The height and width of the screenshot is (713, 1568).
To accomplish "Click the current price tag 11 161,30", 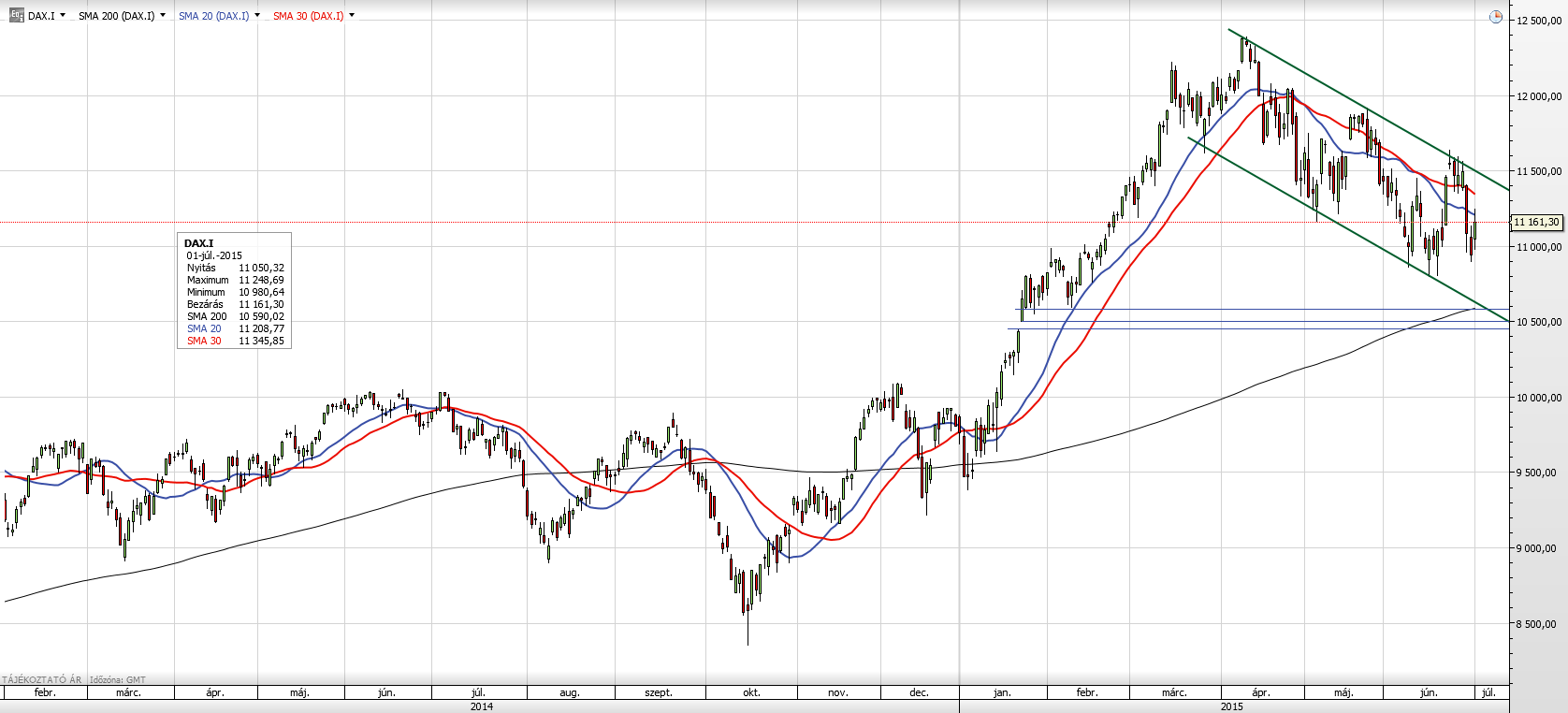I will click(x=1537, y=223).
